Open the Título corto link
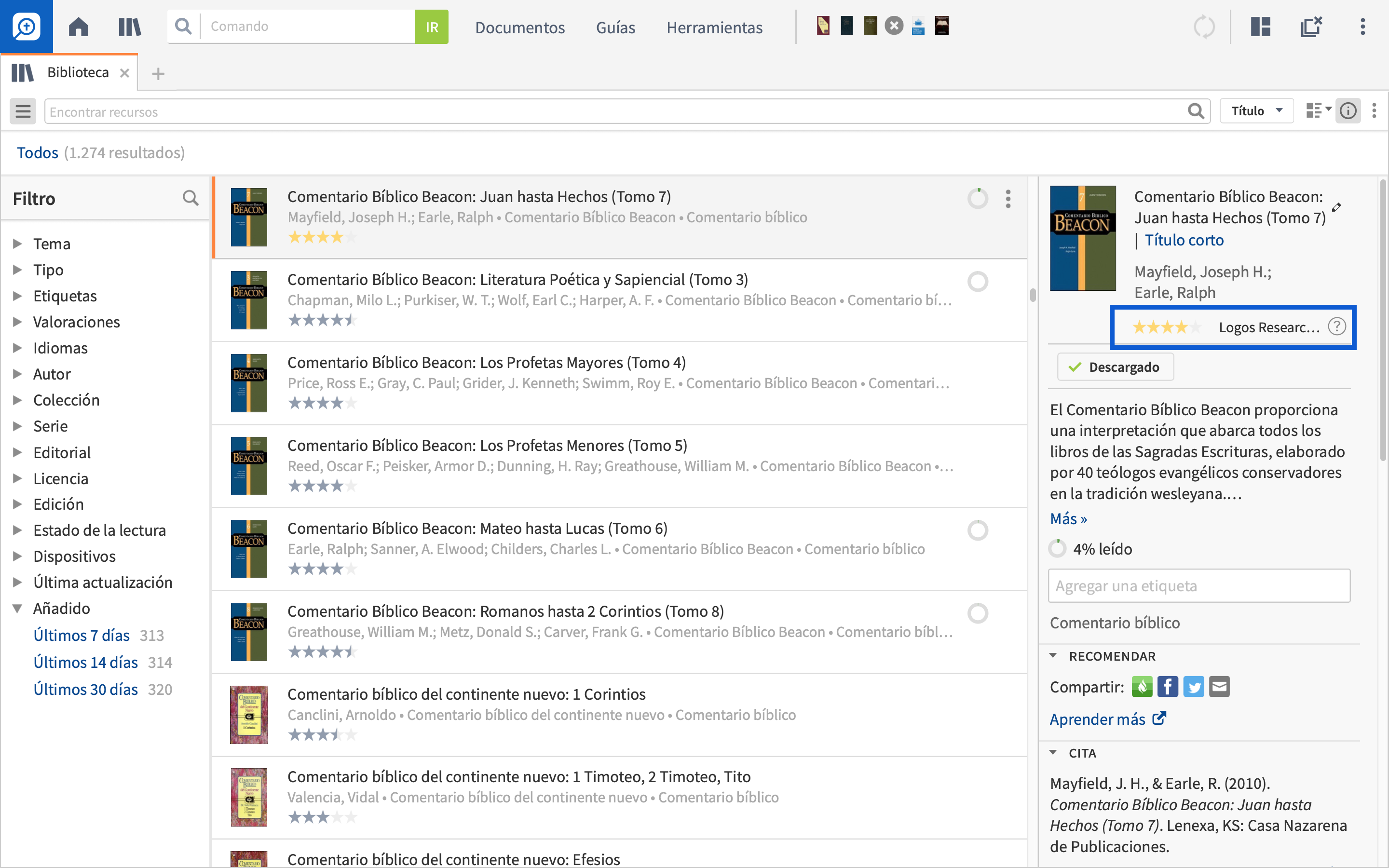The width and height of the screenshot is (1389, 868). 1184,240
